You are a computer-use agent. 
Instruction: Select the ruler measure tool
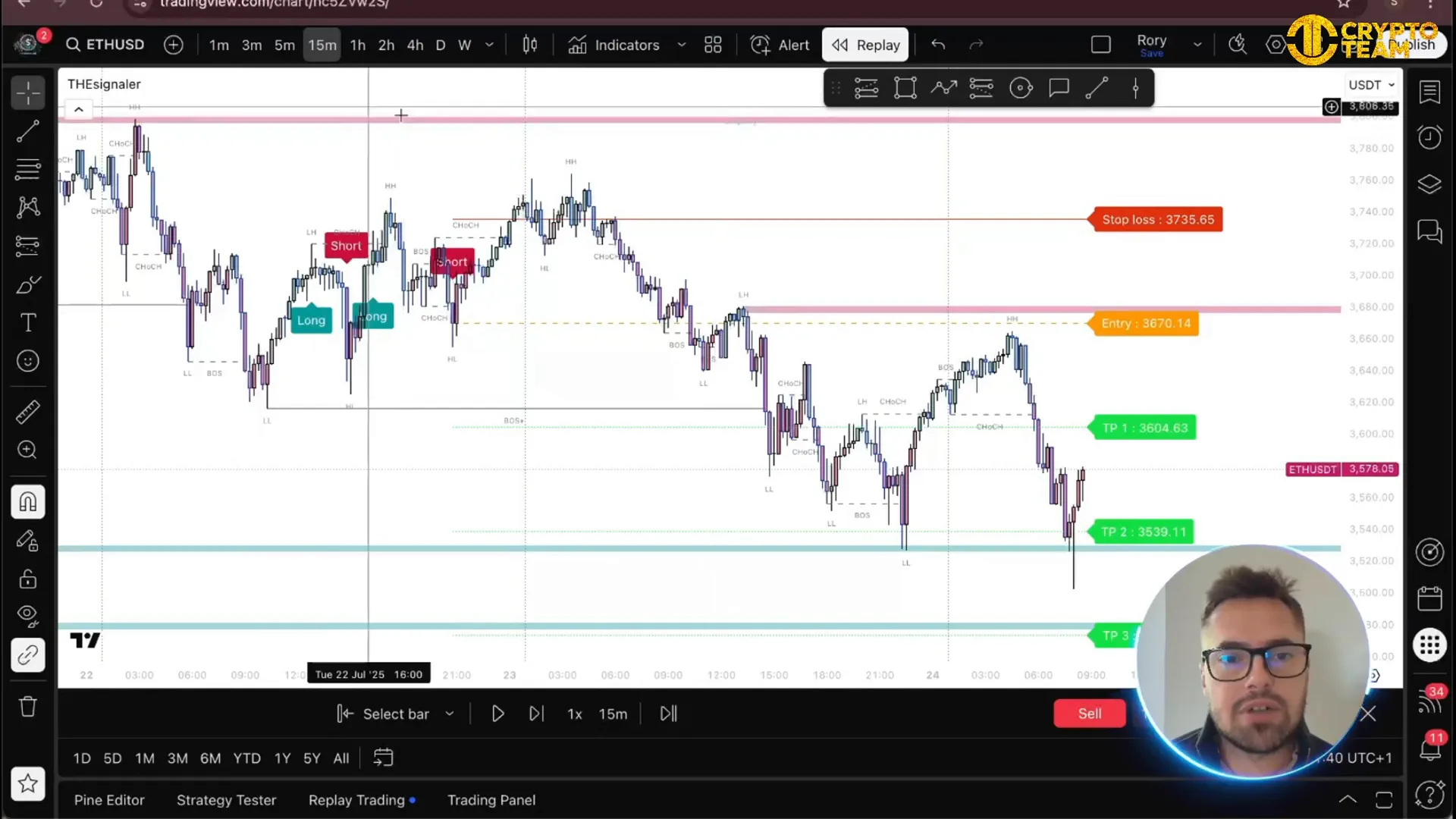point(28,412)
